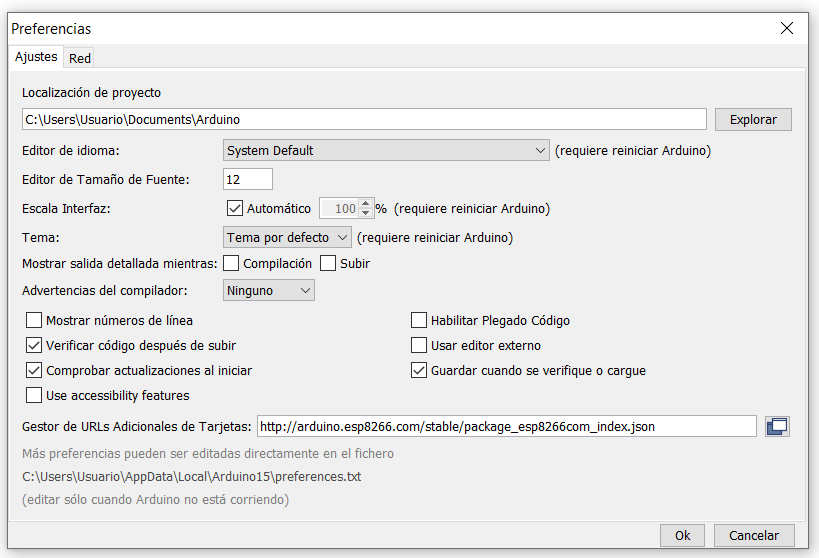Click the font size input field
Screen dimensions: 819x558
(247, 180)
